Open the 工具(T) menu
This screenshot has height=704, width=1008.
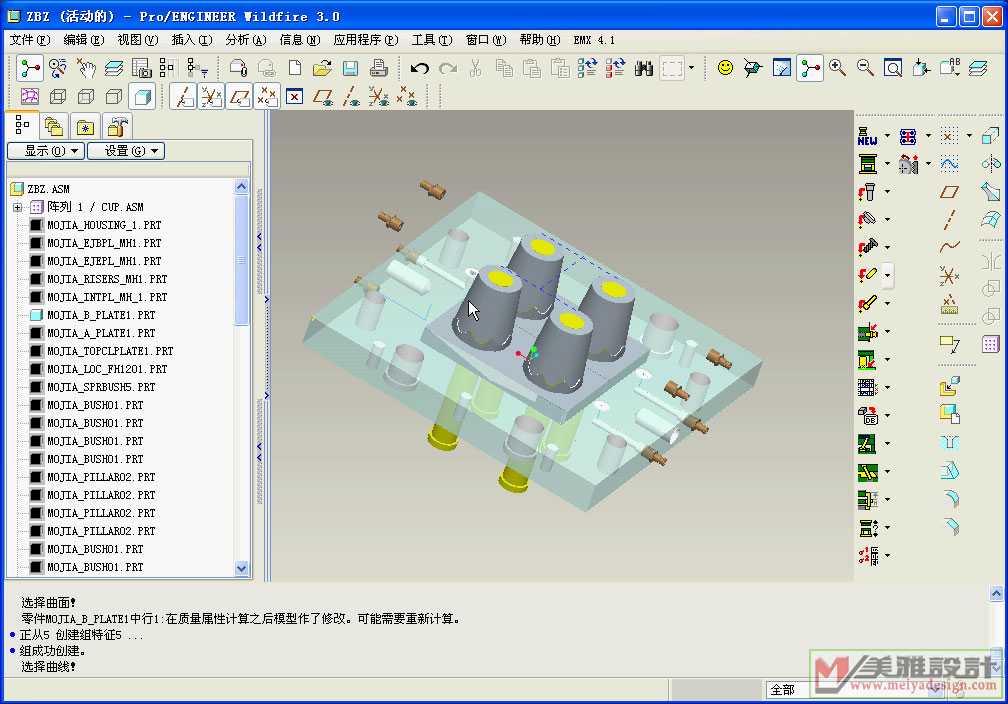432,40
